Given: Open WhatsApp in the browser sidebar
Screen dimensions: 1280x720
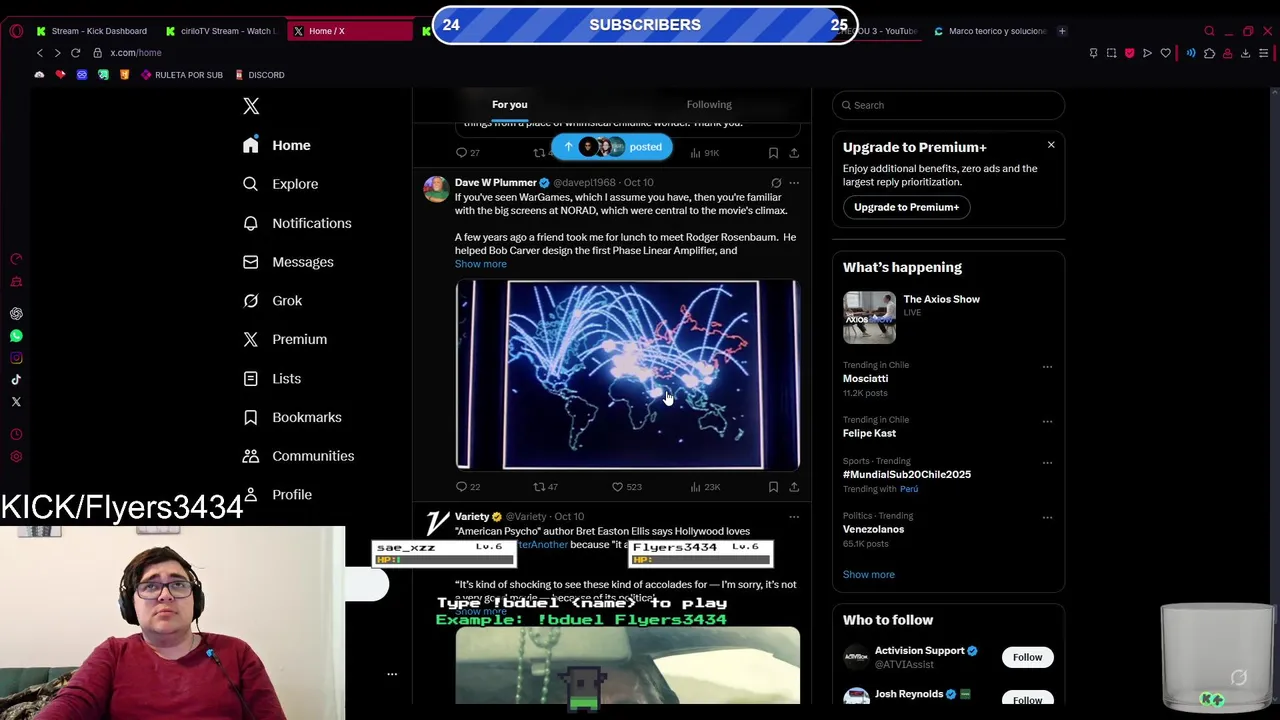Looking at the screenshot, I should 16,336.
